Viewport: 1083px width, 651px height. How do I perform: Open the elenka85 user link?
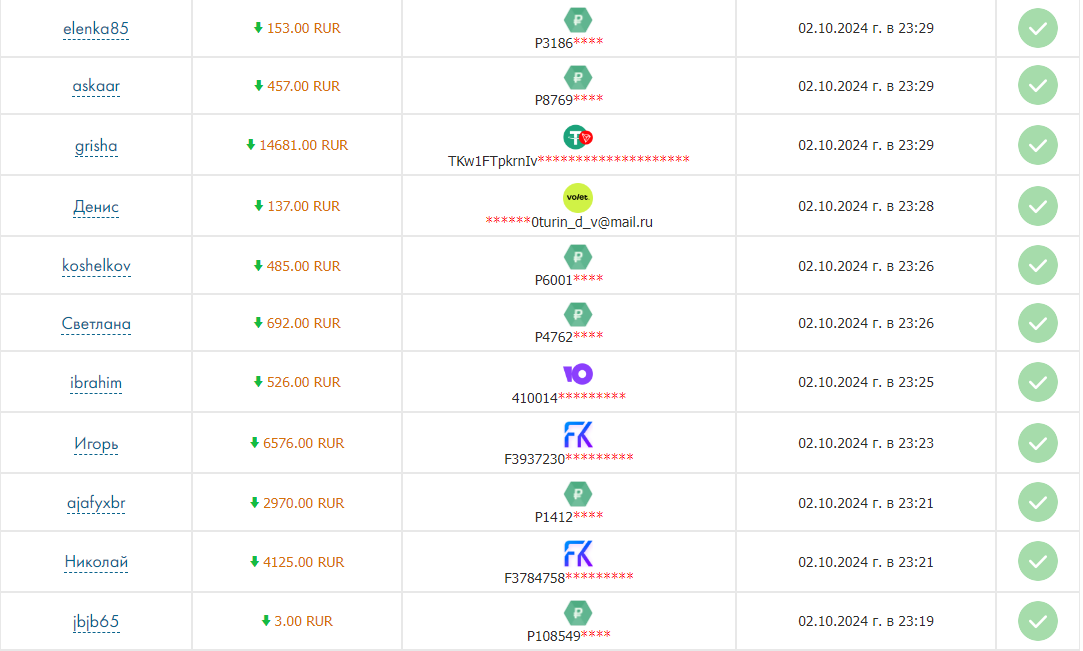coord(96,29)
